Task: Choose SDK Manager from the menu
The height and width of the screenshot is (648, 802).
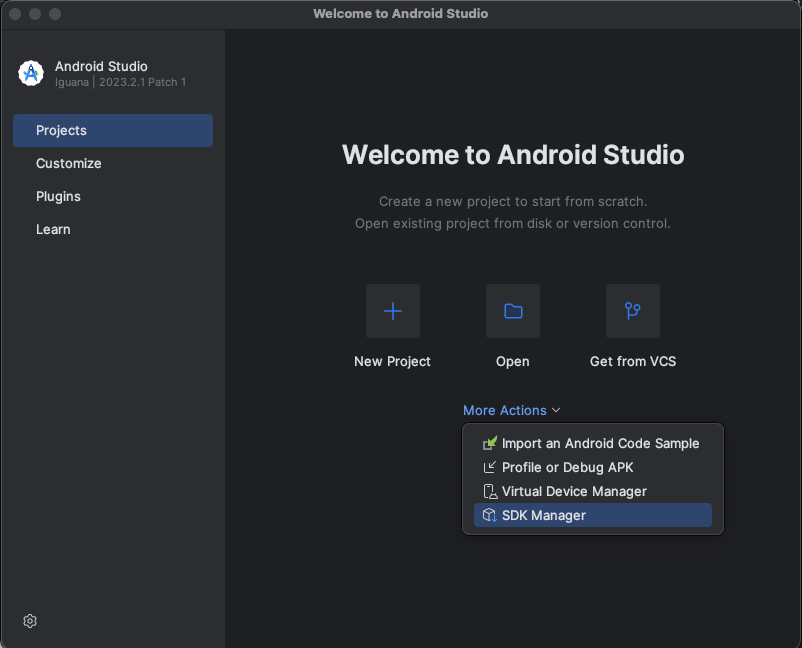Action: [593, 515]
